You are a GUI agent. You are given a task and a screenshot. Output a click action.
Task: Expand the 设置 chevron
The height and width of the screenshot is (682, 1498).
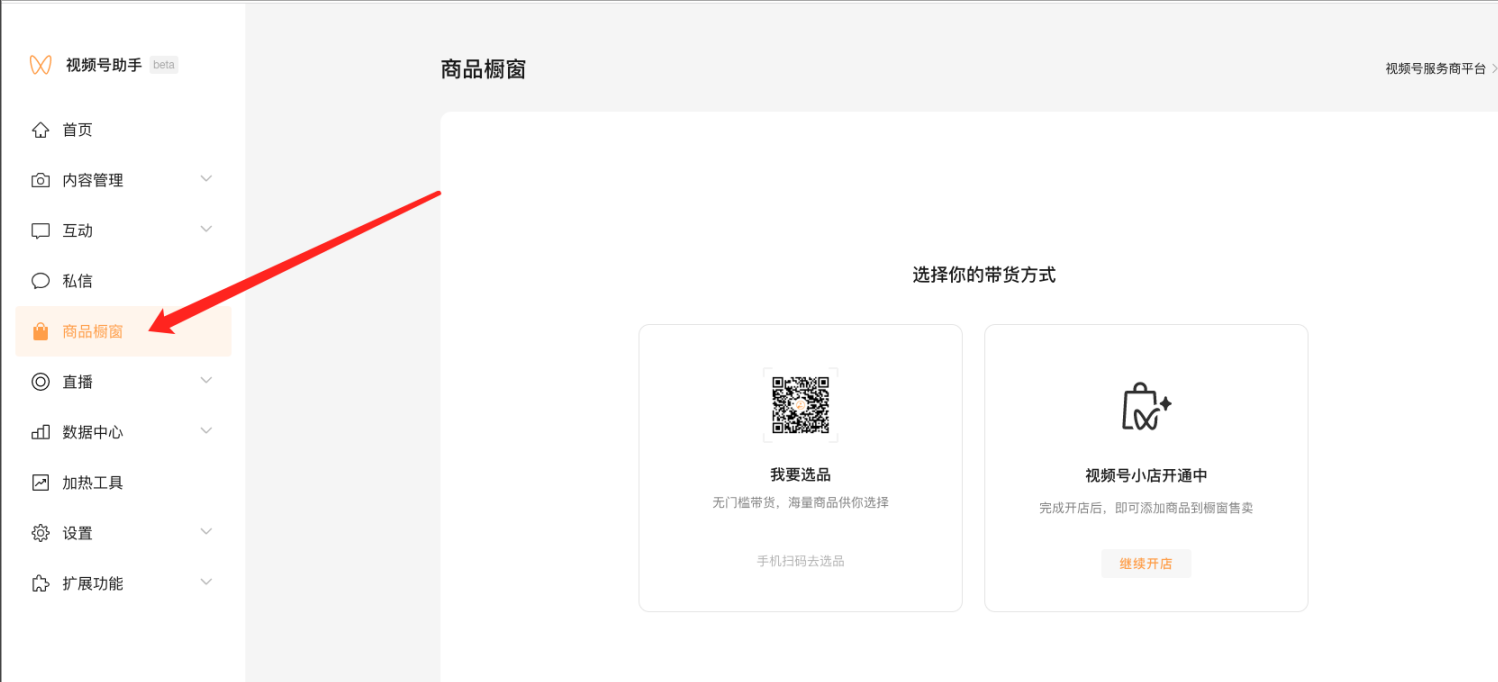click(x=206, y=531)
